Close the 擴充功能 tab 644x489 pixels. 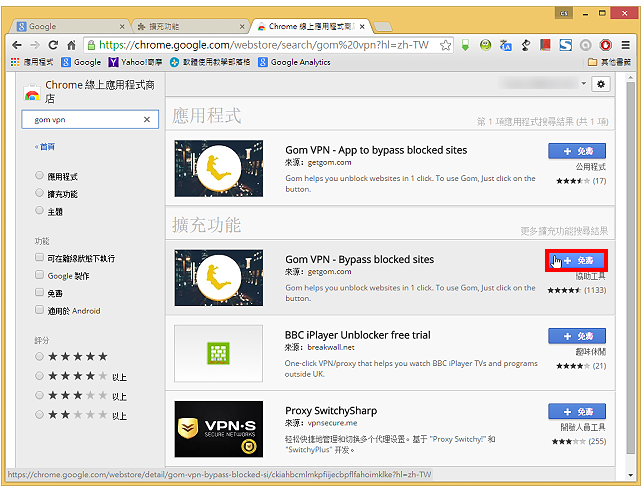(242, 27)
